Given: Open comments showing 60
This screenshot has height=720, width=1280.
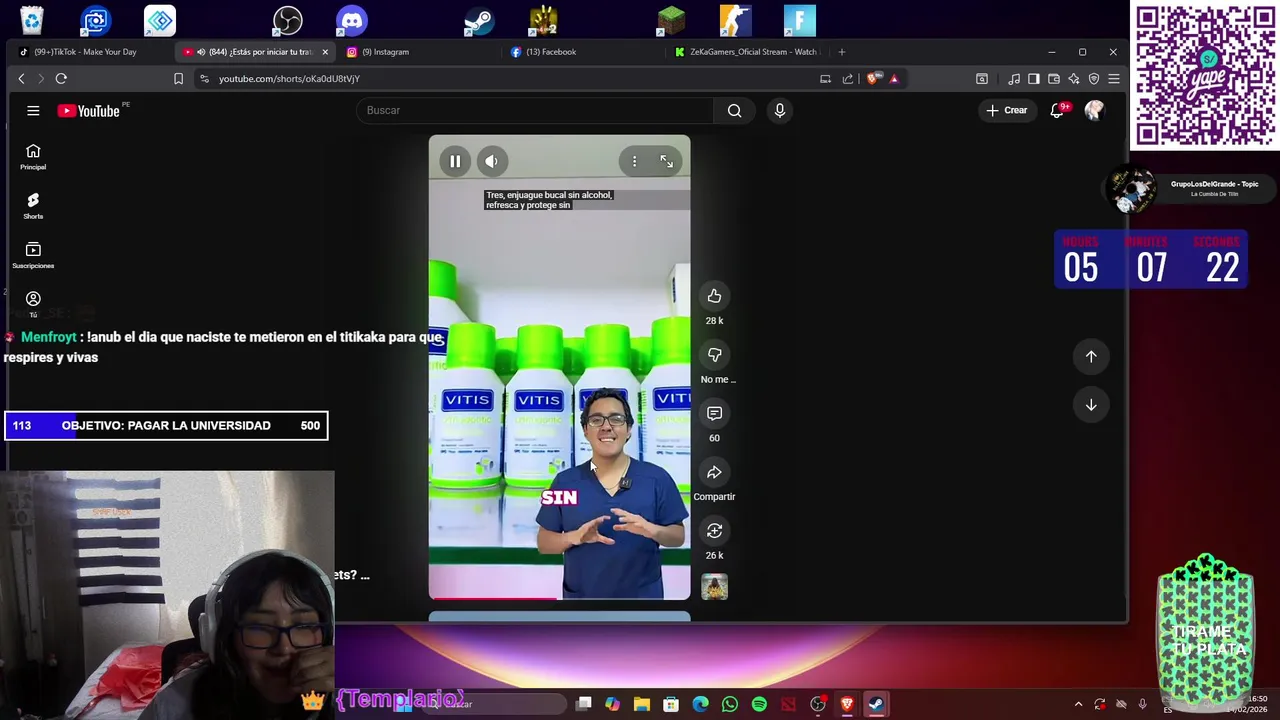Looking at the screenshot, I should [x=714, y=413].
